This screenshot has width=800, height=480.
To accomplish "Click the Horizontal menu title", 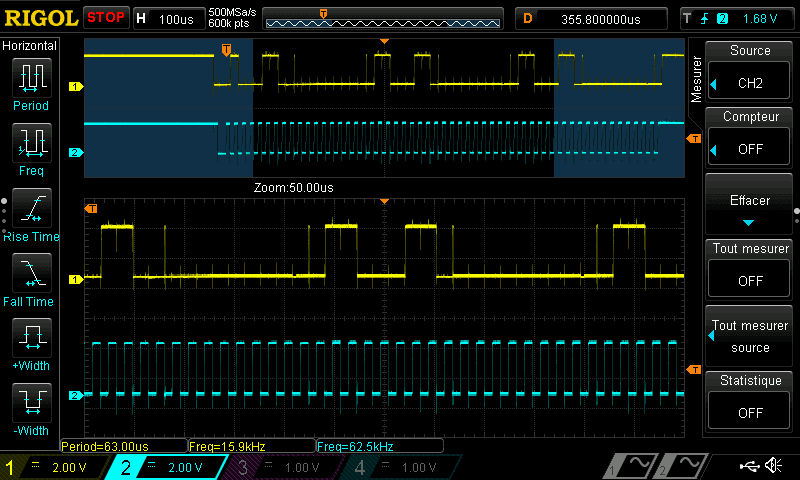I will (30, 46).
